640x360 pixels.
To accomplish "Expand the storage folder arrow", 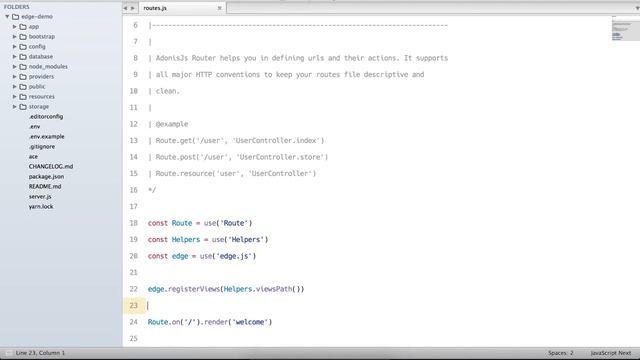I will click(x=15, y=107).
